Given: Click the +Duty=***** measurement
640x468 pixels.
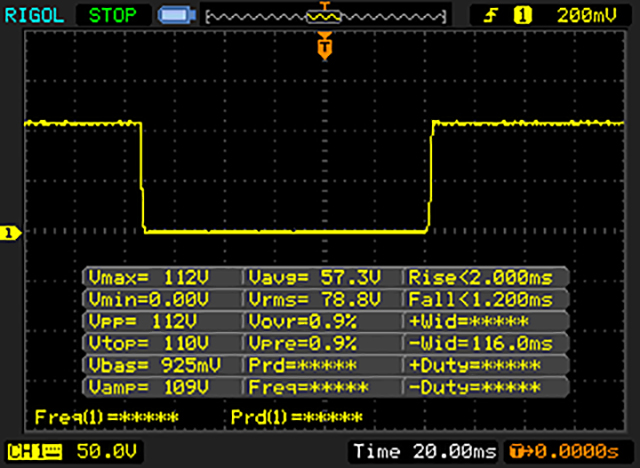Looking at the screenshot, I should coord(475,365).
